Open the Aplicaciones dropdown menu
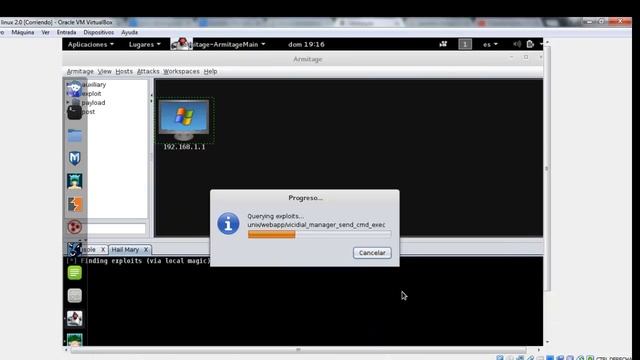The height and width of the screenshot is (360, 640). 91,44
